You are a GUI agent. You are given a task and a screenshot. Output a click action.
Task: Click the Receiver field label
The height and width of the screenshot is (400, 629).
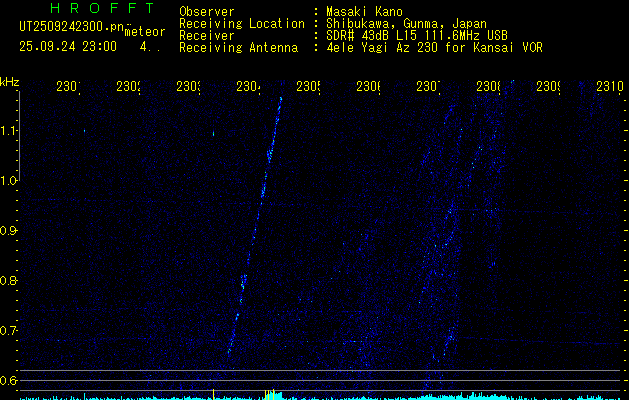(x=207, y=36)
